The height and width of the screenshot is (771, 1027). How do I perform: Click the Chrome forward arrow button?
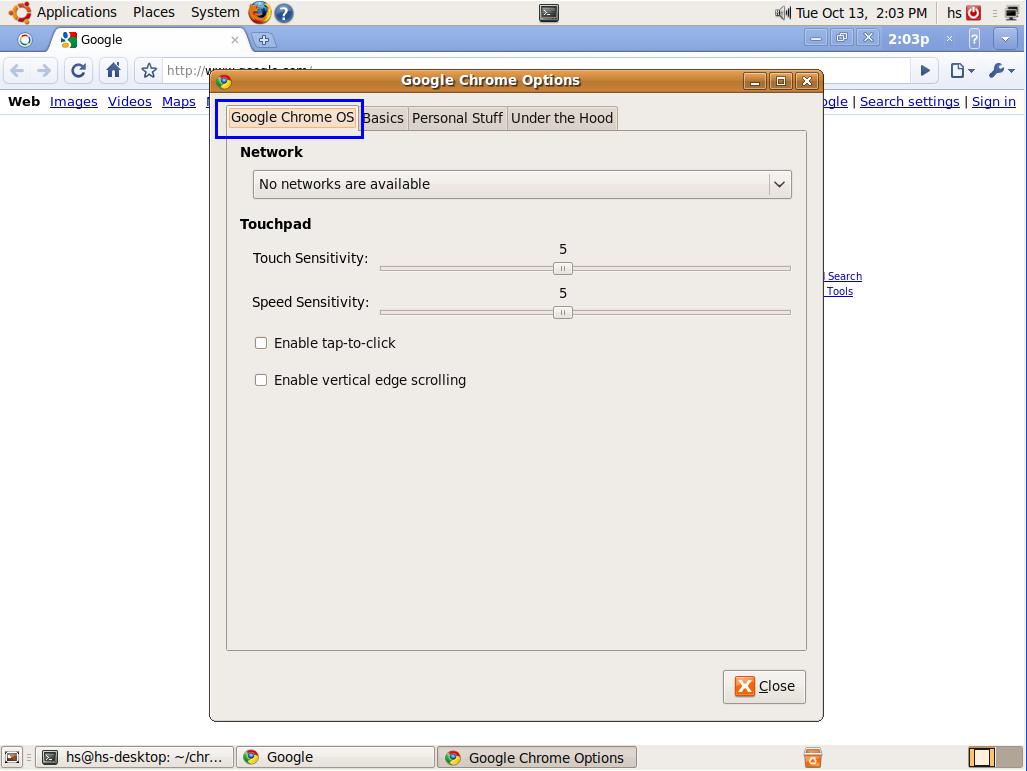coord(44,70)
